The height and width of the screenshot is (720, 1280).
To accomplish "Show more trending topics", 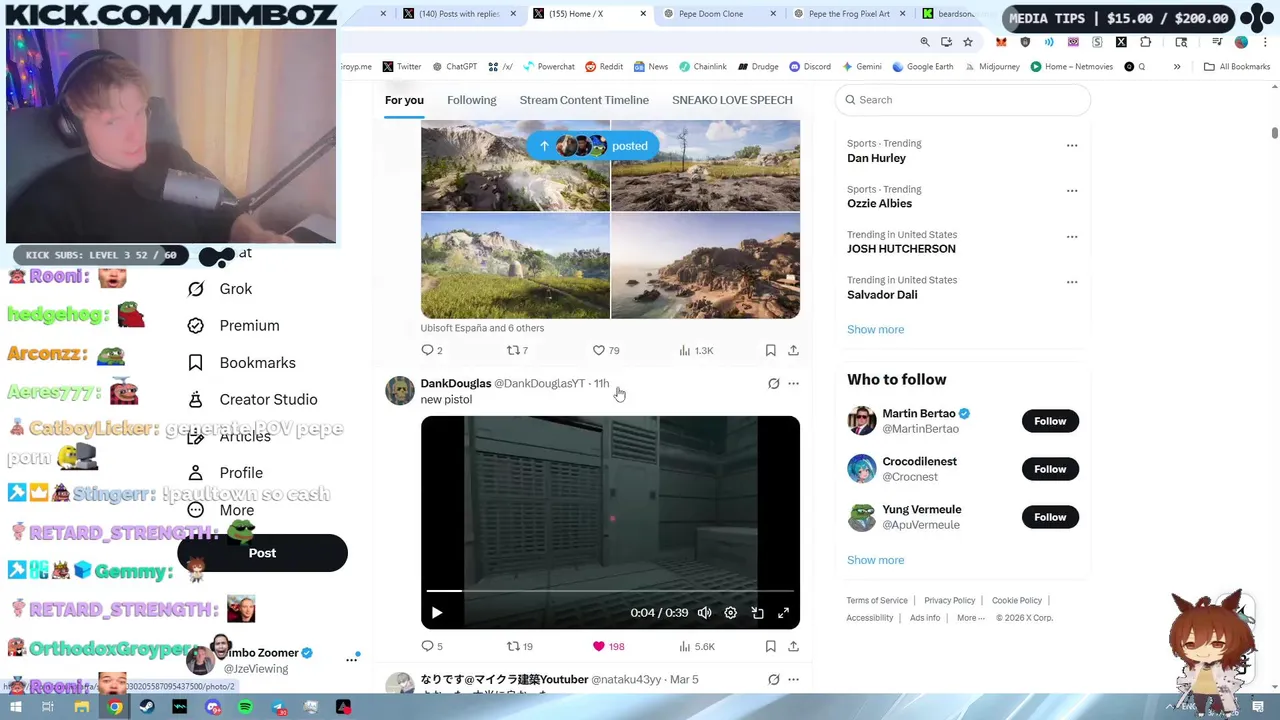I will (875, 330).
